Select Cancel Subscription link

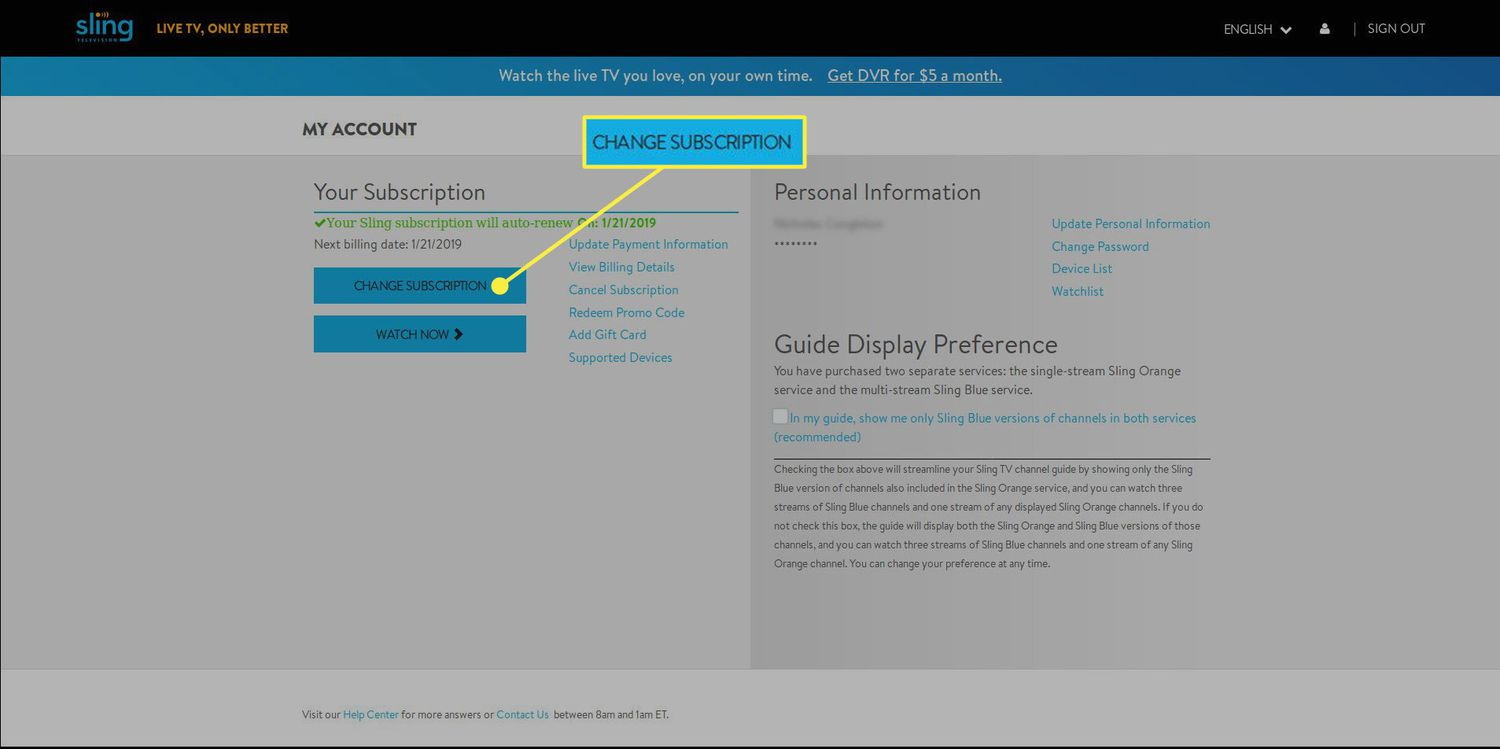pos(624,290)
